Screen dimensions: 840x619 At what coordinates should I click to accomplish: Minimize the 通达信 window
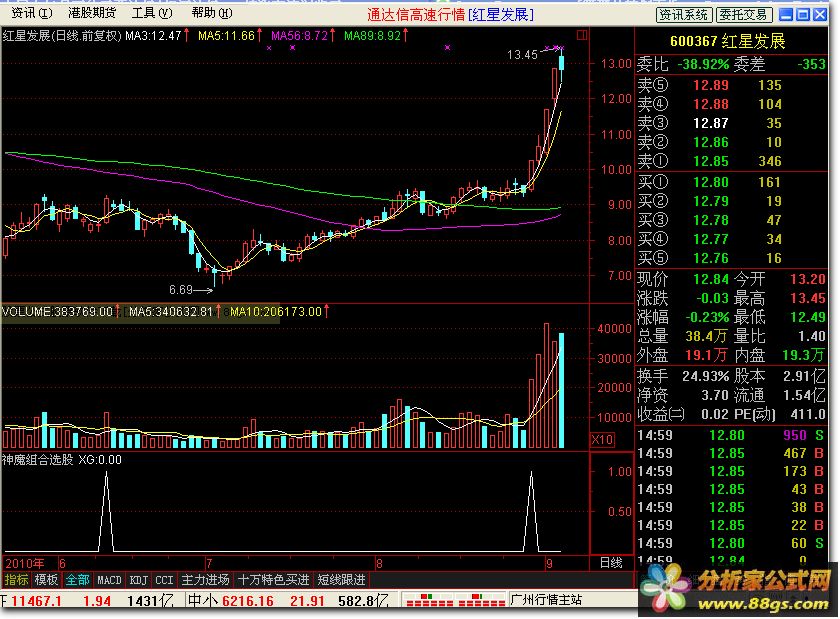pyautogui.click(x=786, y=15)
